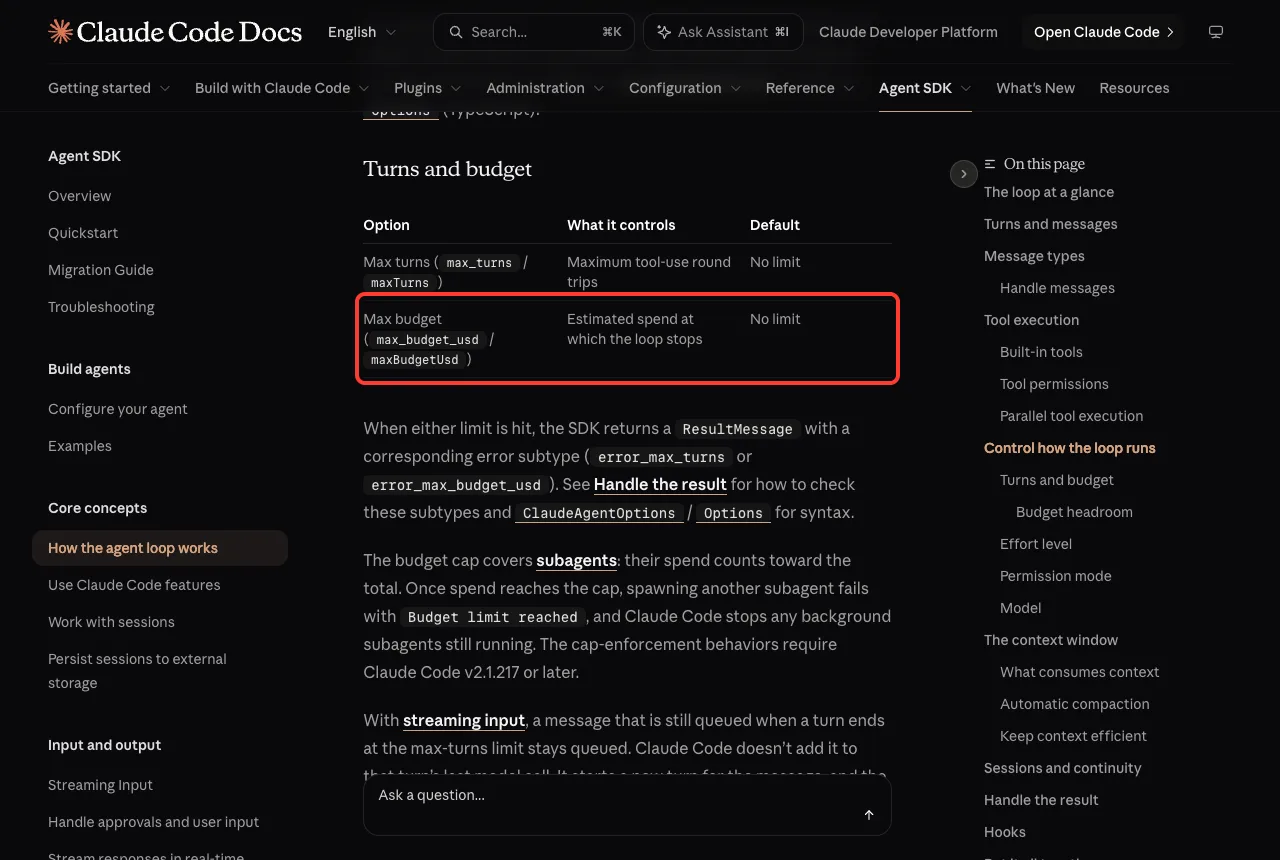Jump to Effort level section
Viewport: 1280px width, 860px height.
coord(1036,544)
